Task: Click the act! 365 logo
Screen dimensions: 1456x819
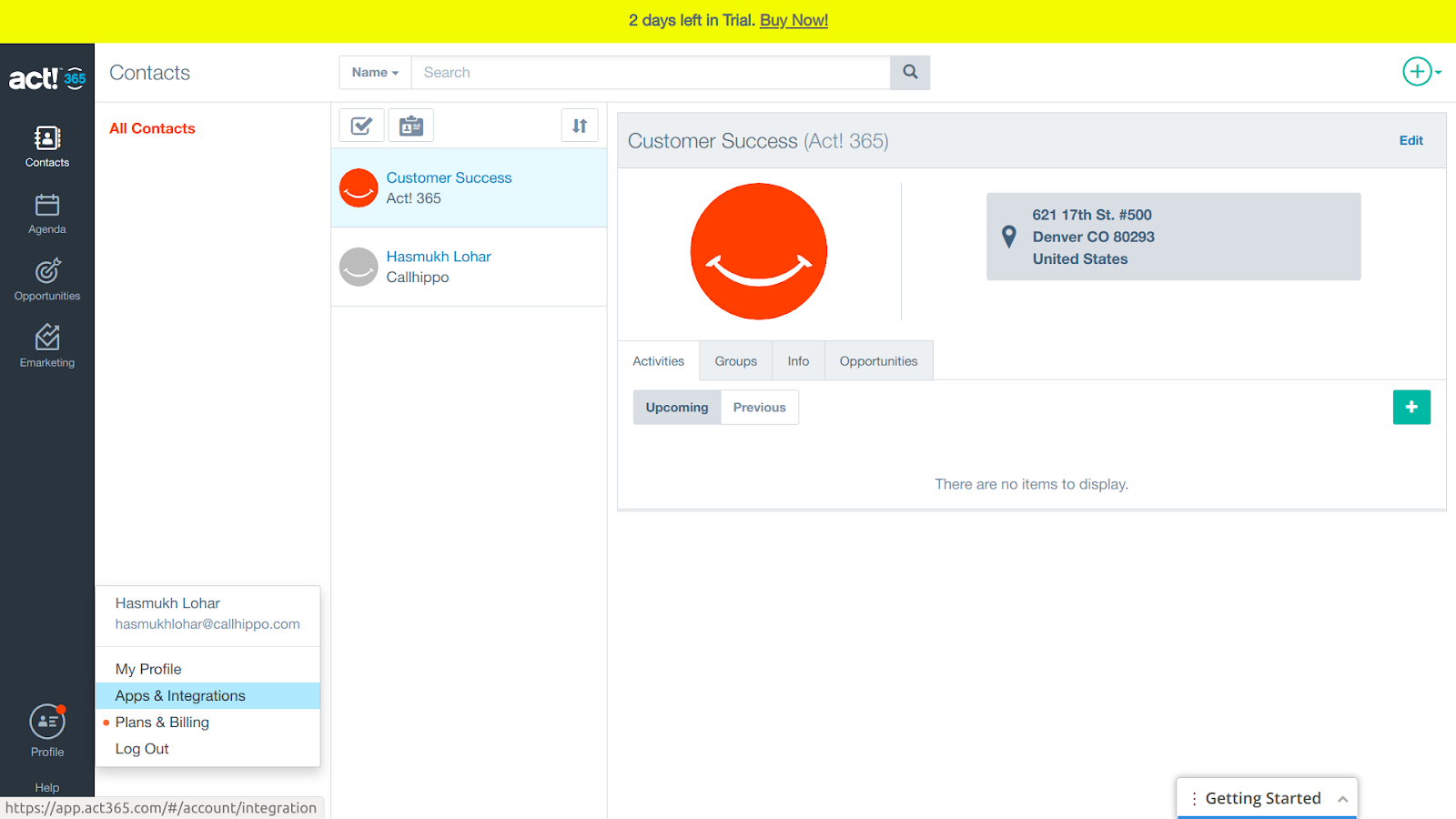Action: click(x=47, y=78)
